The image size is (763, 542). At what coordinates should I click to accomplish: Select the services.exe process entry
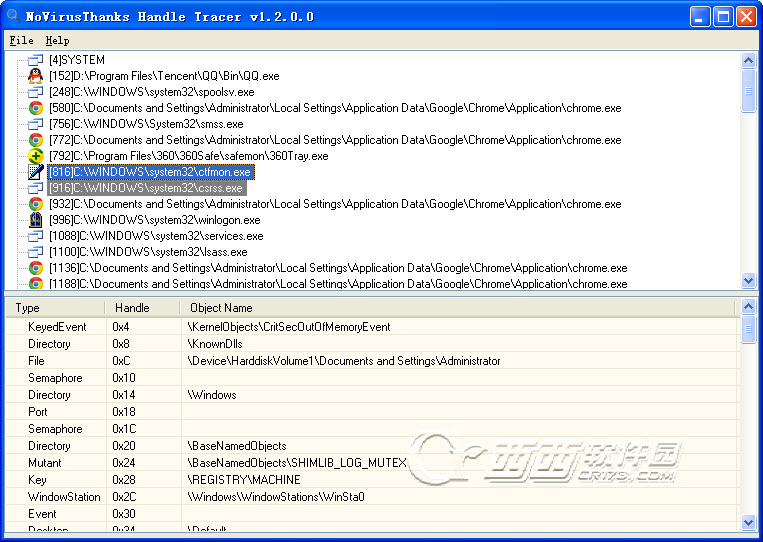point(156,236)
